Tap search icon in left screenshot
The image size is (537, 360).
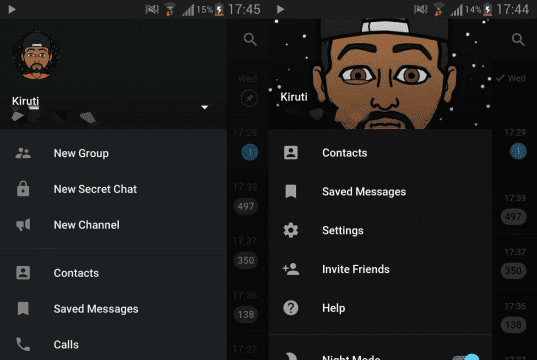click(250, 39)
